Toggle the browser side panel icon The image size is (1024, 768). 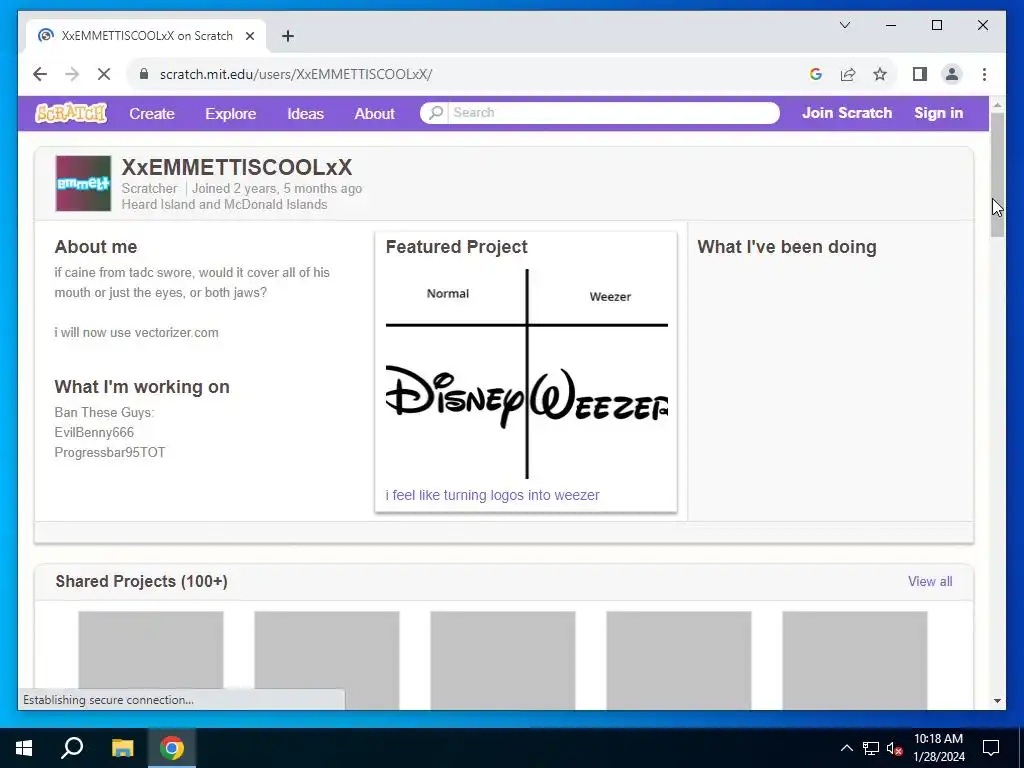[x=920, y=74]
